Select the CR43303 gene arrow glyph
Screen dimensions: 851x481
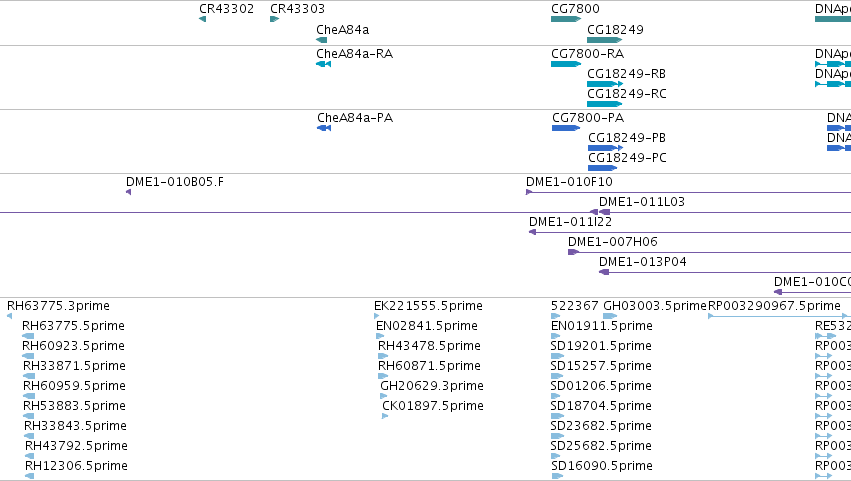(x=275, y=19)
